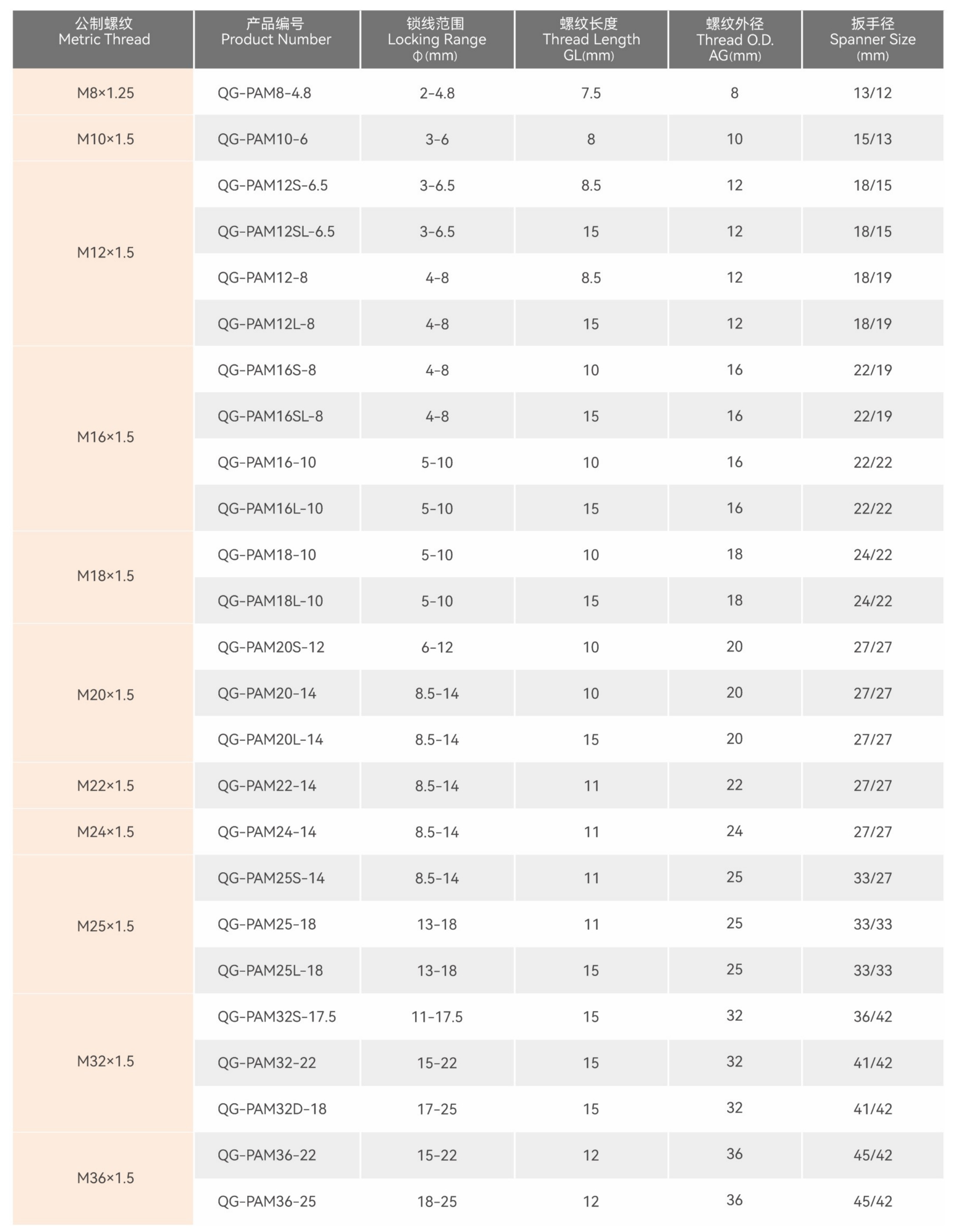Select the QG-PAM16-10 product cell

coord(266,463)
